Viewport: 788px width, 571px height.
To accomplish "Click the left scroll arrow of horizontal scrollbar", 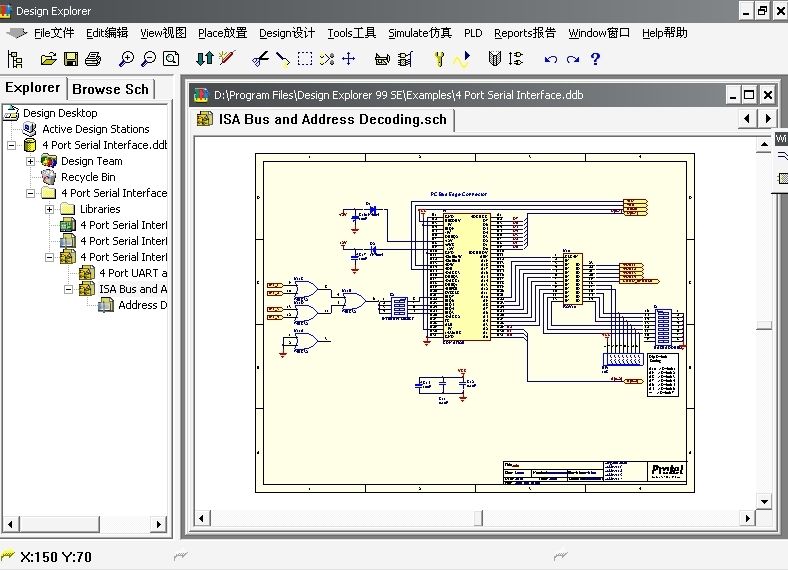I will click(x=201, y=518).
